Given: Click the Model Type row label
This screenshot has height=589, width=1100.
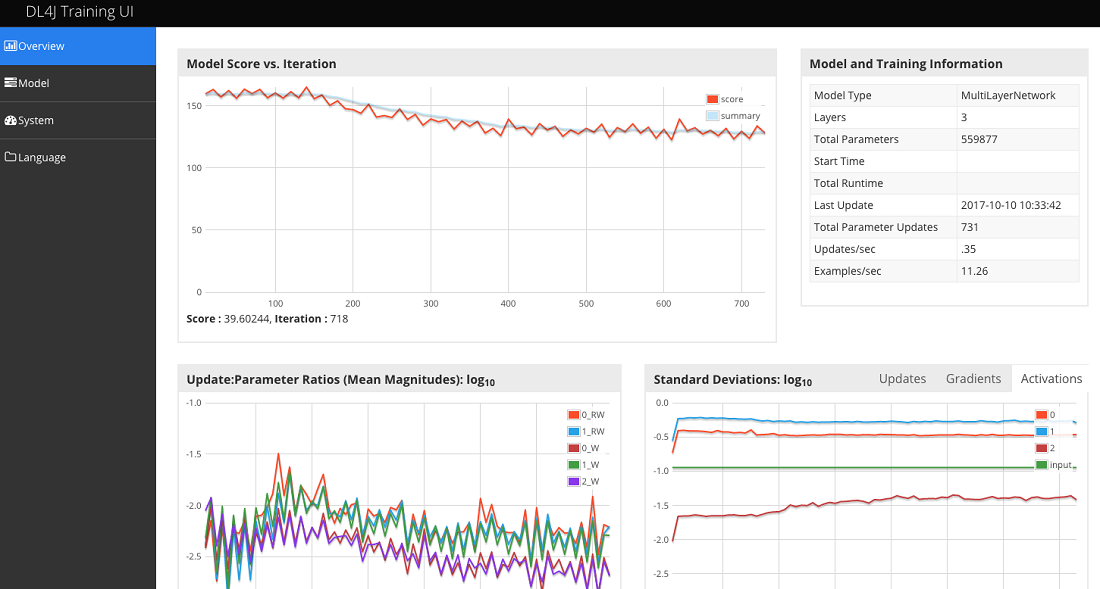Looking at the screenshot, I should click(843, 95).
